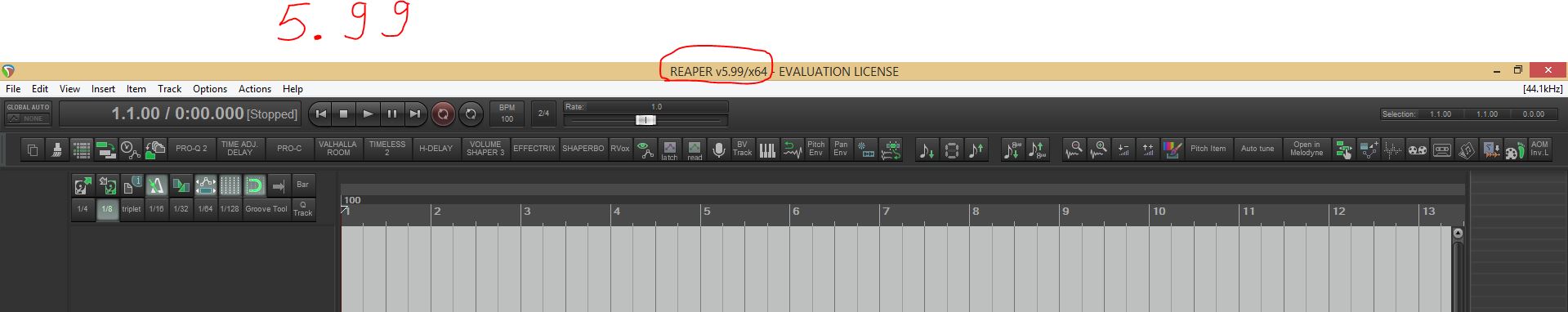The width and height of the screenshot is (1568, 312).
Task: Toggle the metronome icon in lower toolbar
Action: pos(156,185)
